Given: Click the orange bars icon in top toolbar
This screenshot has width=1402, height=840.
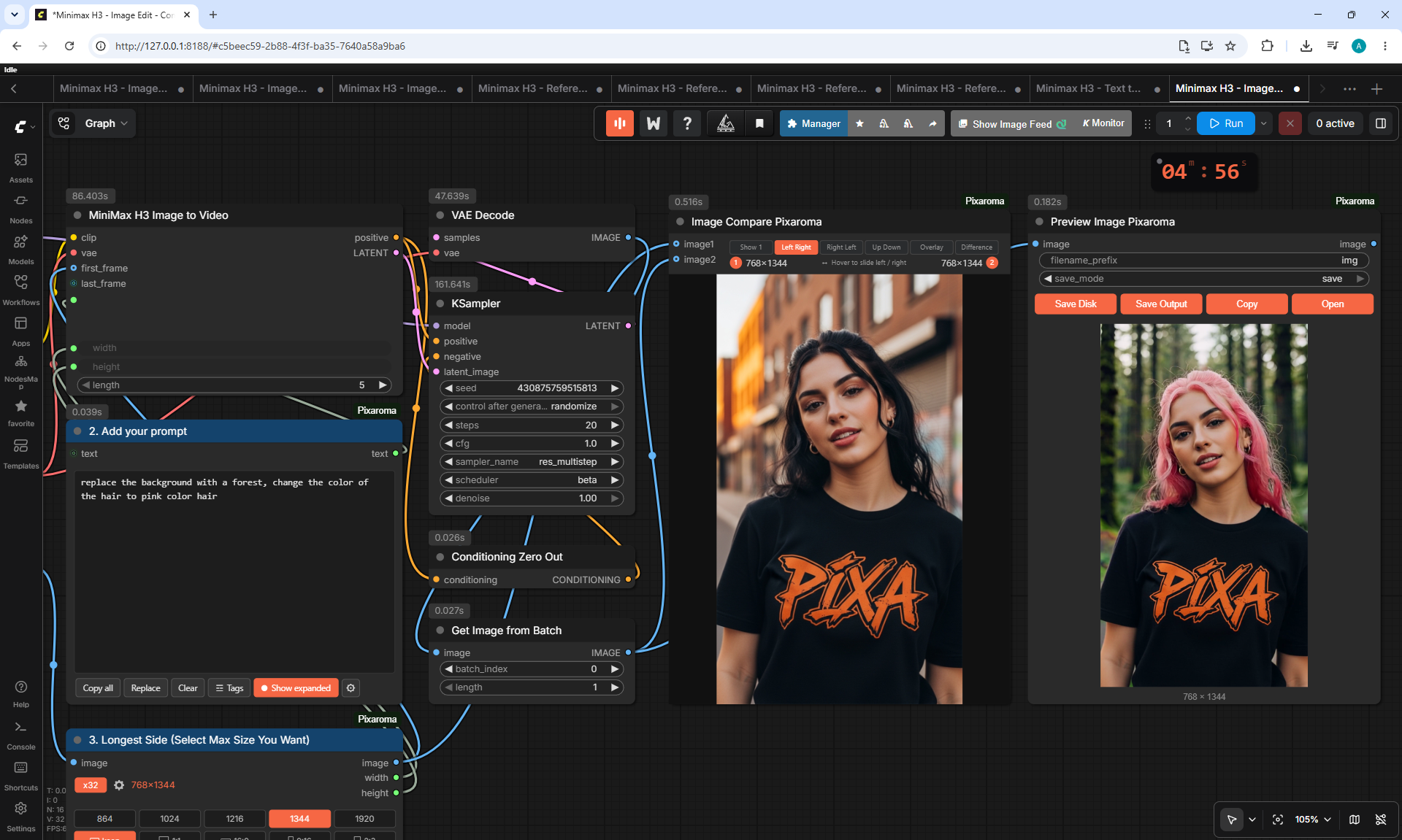Looking at the screenshot, I should tap(619, 123).
